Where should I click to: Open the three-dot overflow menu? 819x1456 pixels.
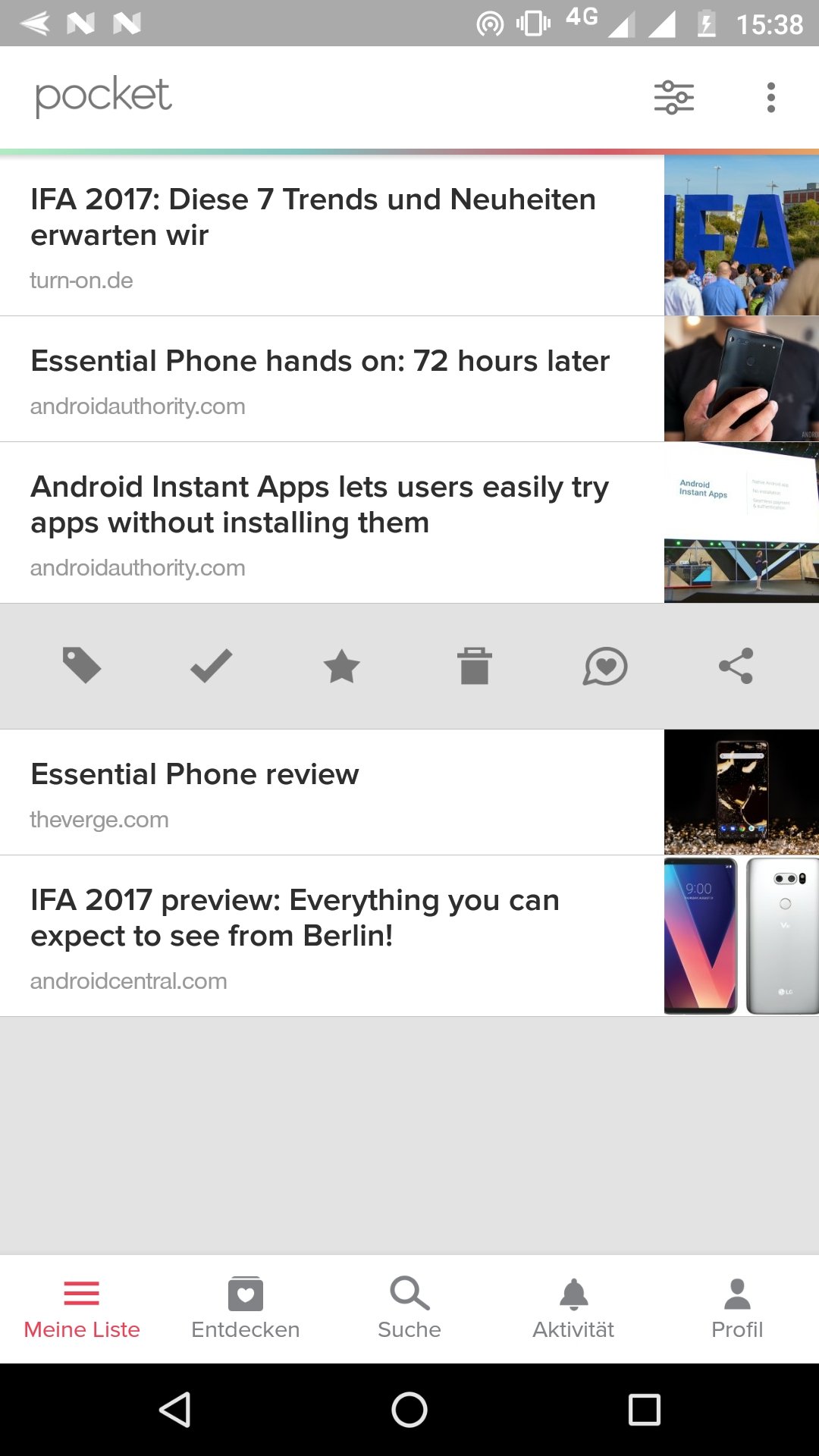pyautogui.click(x=771, y=97)
